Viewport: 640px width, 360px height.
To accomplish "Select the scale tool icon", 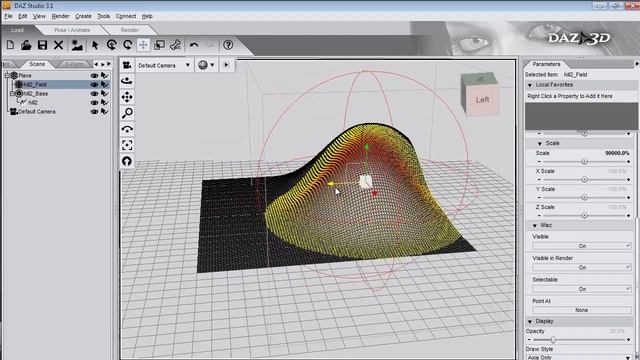I will pyautogui.click(x=159, y=45).
